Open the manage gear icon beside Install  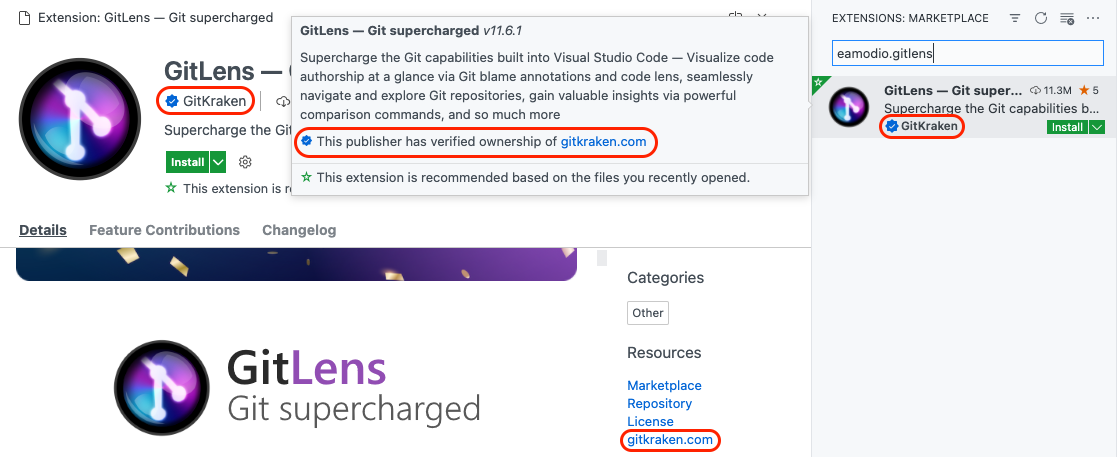[246, 162]
